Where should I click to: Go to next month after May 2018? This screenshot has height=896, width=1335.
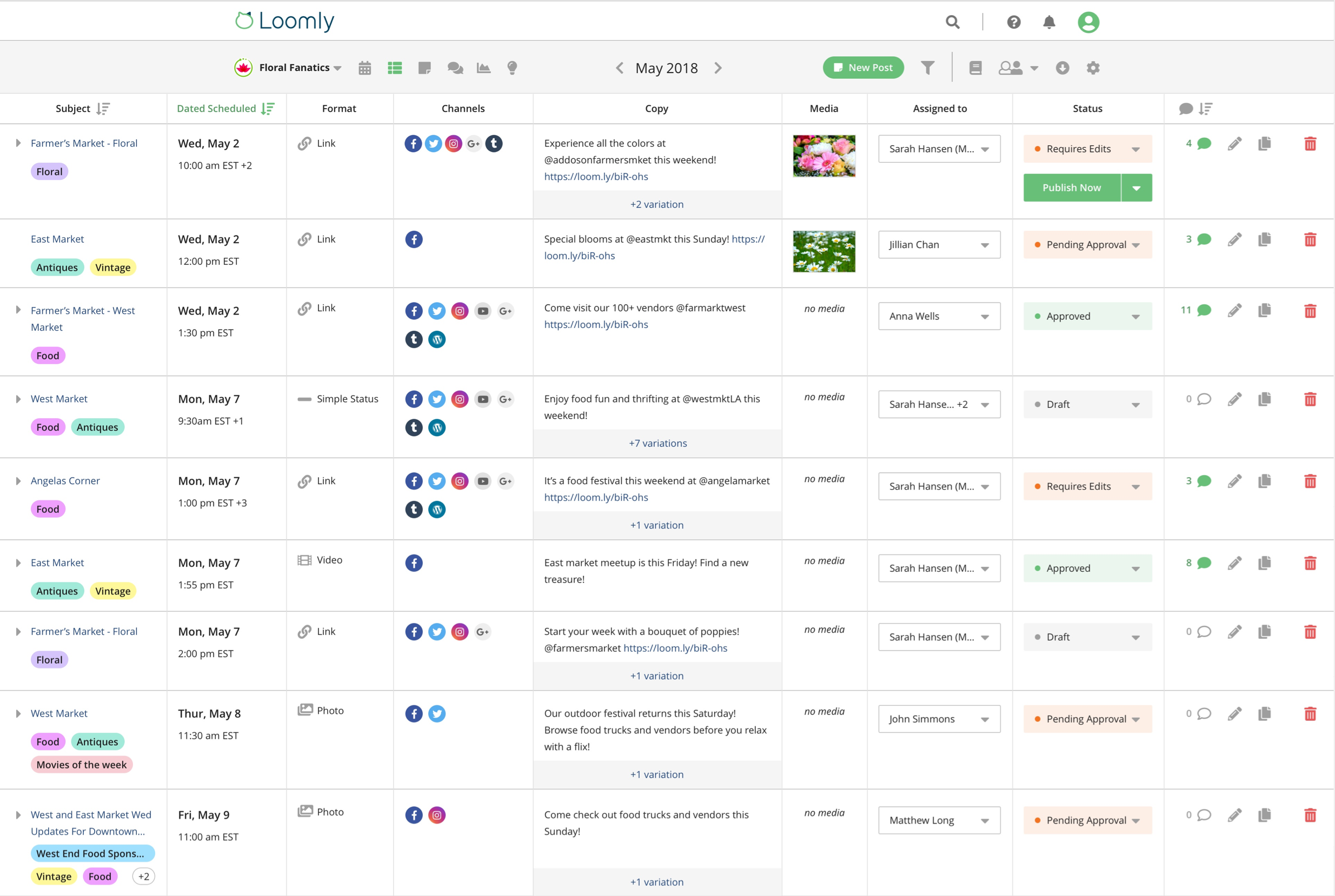click(x=718, y=68)
